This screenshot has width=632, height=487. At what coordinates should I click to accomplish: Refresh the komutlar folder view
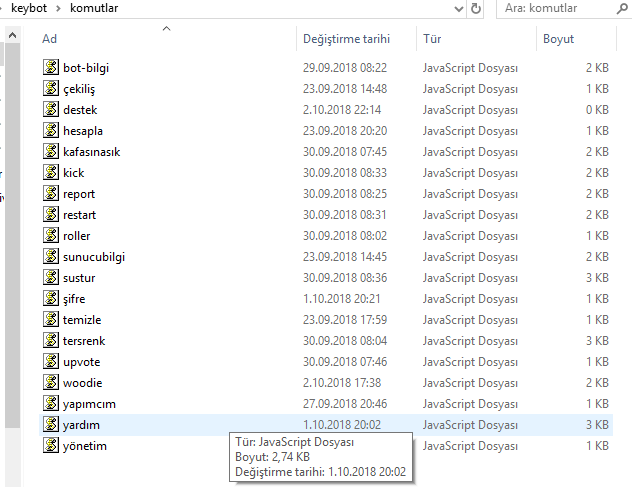476,8
